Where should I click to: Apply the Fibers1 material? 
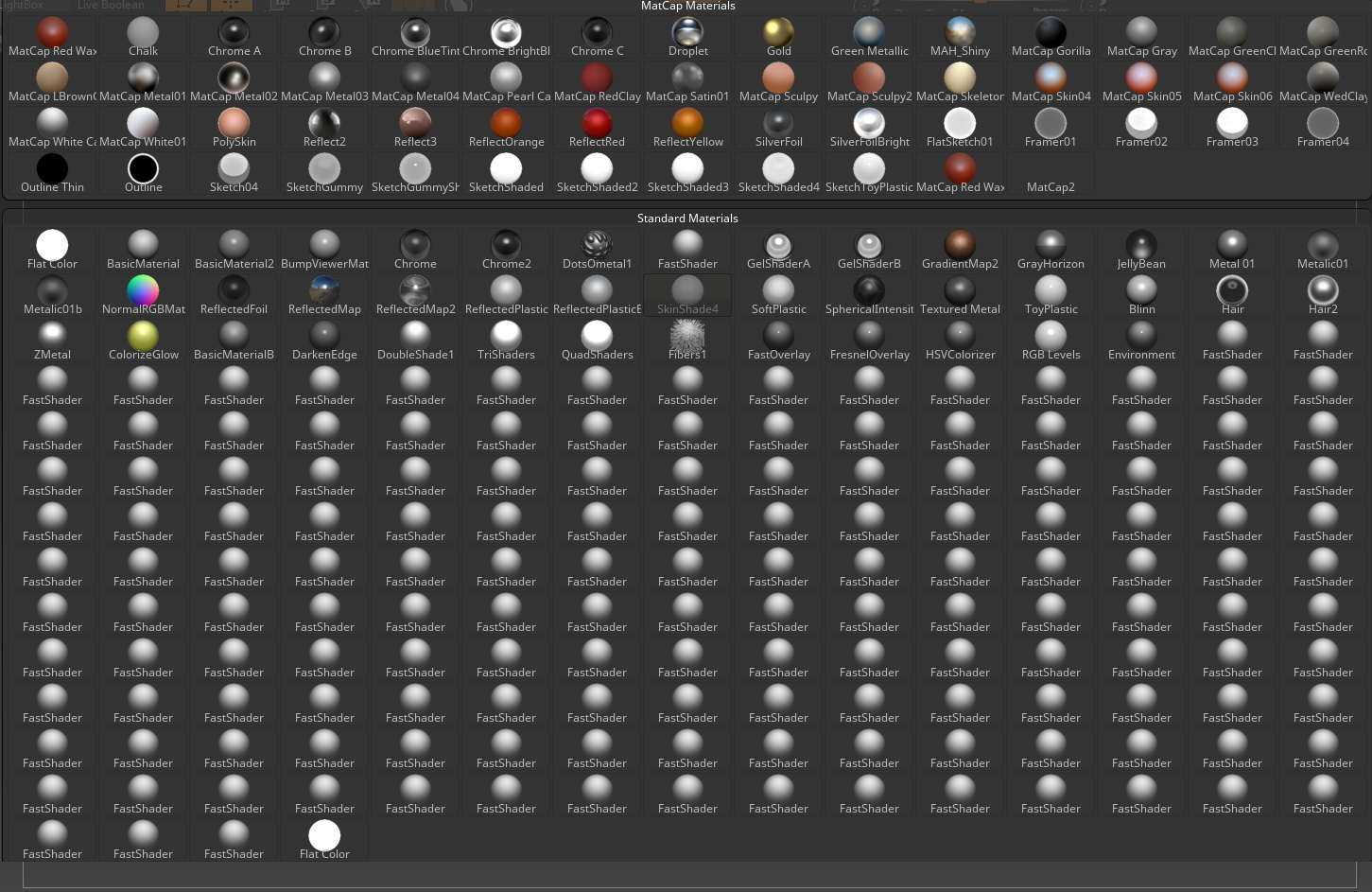click(687, 341)
